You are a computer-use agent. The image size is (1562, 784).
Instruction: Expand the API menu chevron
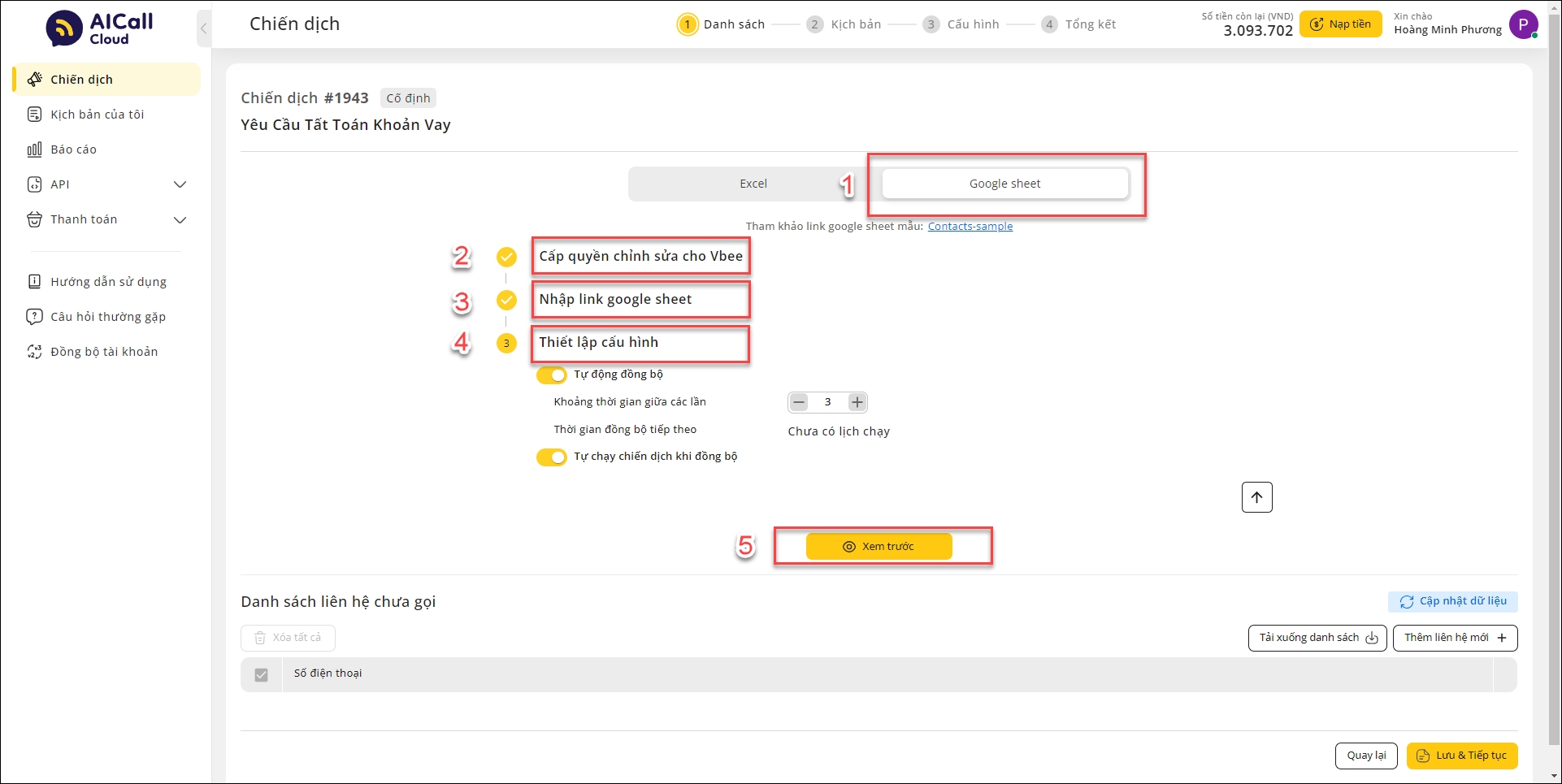180,184
